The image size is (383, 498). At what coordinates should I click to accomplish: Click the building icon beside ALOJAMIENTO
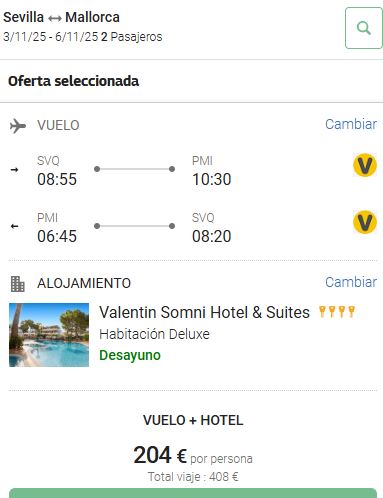tap(18, 284)
